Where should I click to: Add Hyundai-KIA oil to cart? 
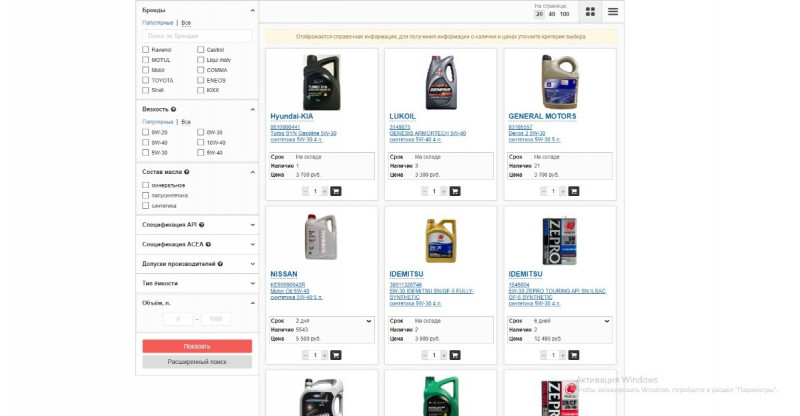(x=336, y=191)
